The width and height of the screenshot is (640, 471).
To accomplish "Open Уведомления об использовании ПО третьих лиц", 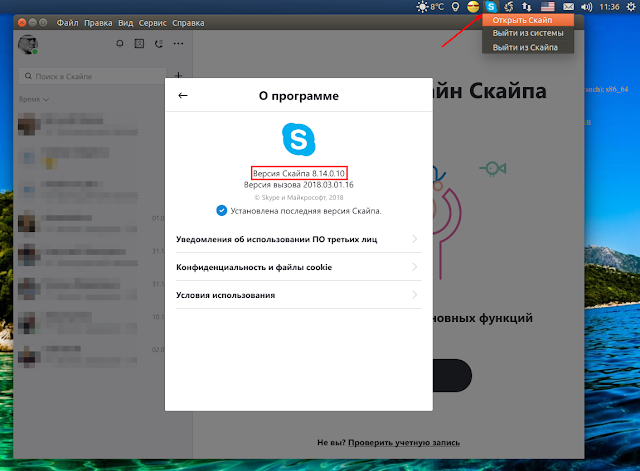I will (298, 239).
